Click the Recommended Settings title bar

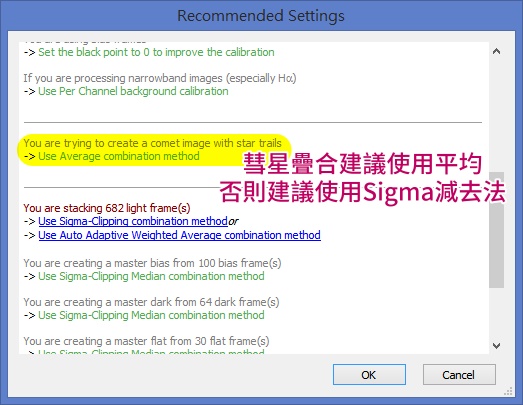[x=261, y=15]
